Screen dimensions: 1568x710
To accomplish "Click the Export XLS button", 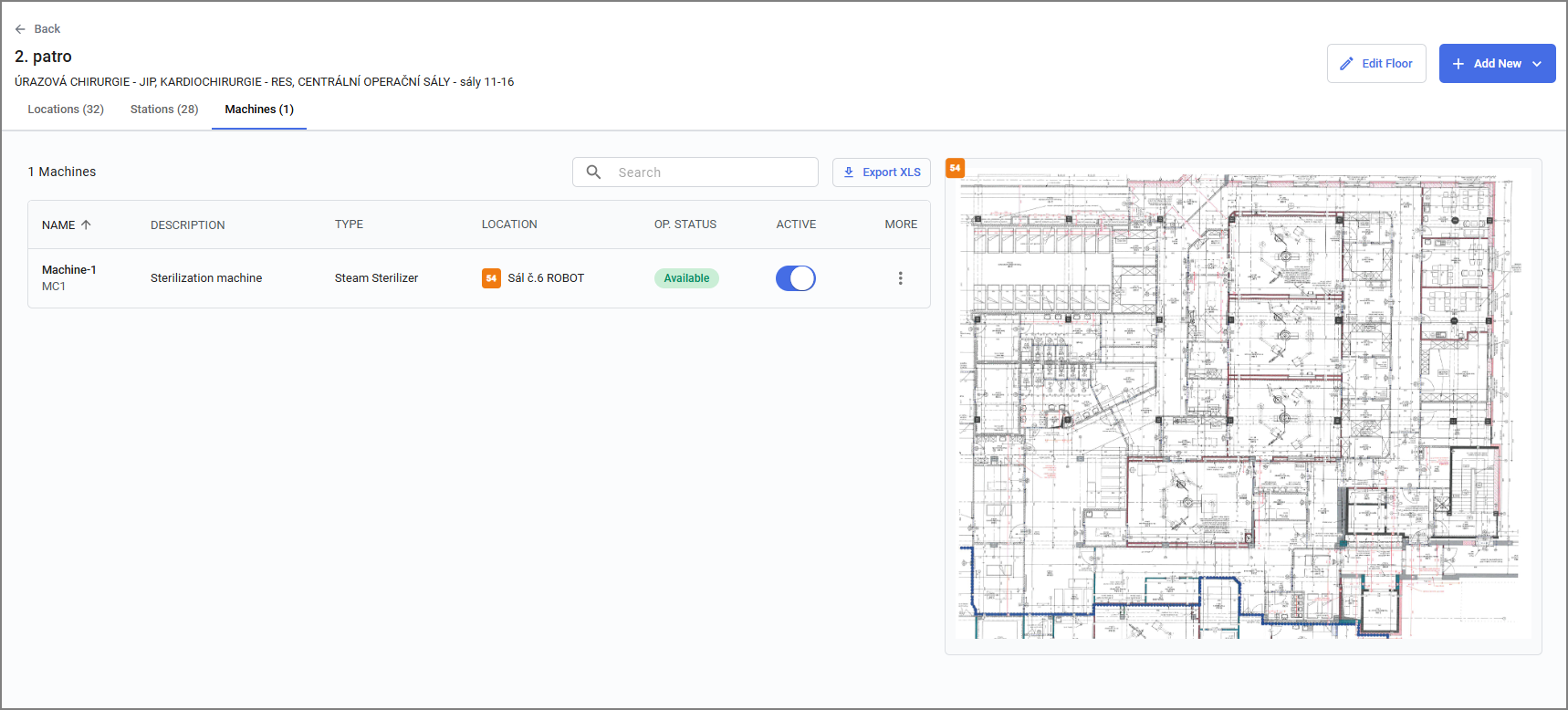I will (882, 172).
